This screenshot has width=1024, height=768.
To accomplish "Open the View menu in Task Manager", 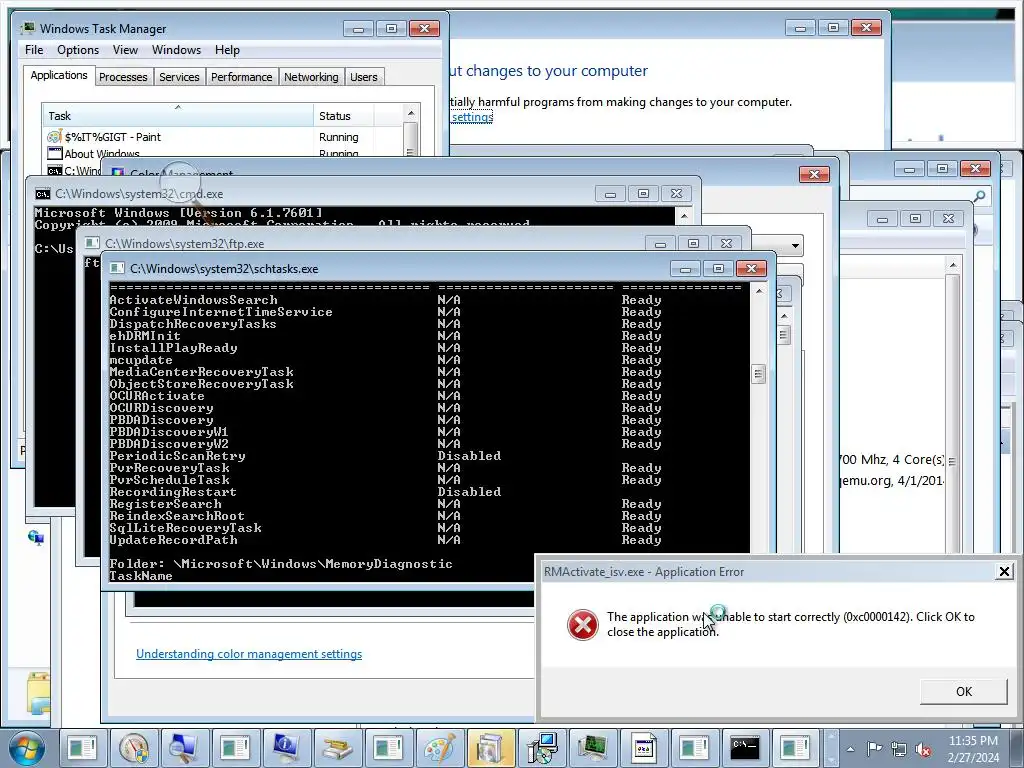I will click(x=125, y=50).
